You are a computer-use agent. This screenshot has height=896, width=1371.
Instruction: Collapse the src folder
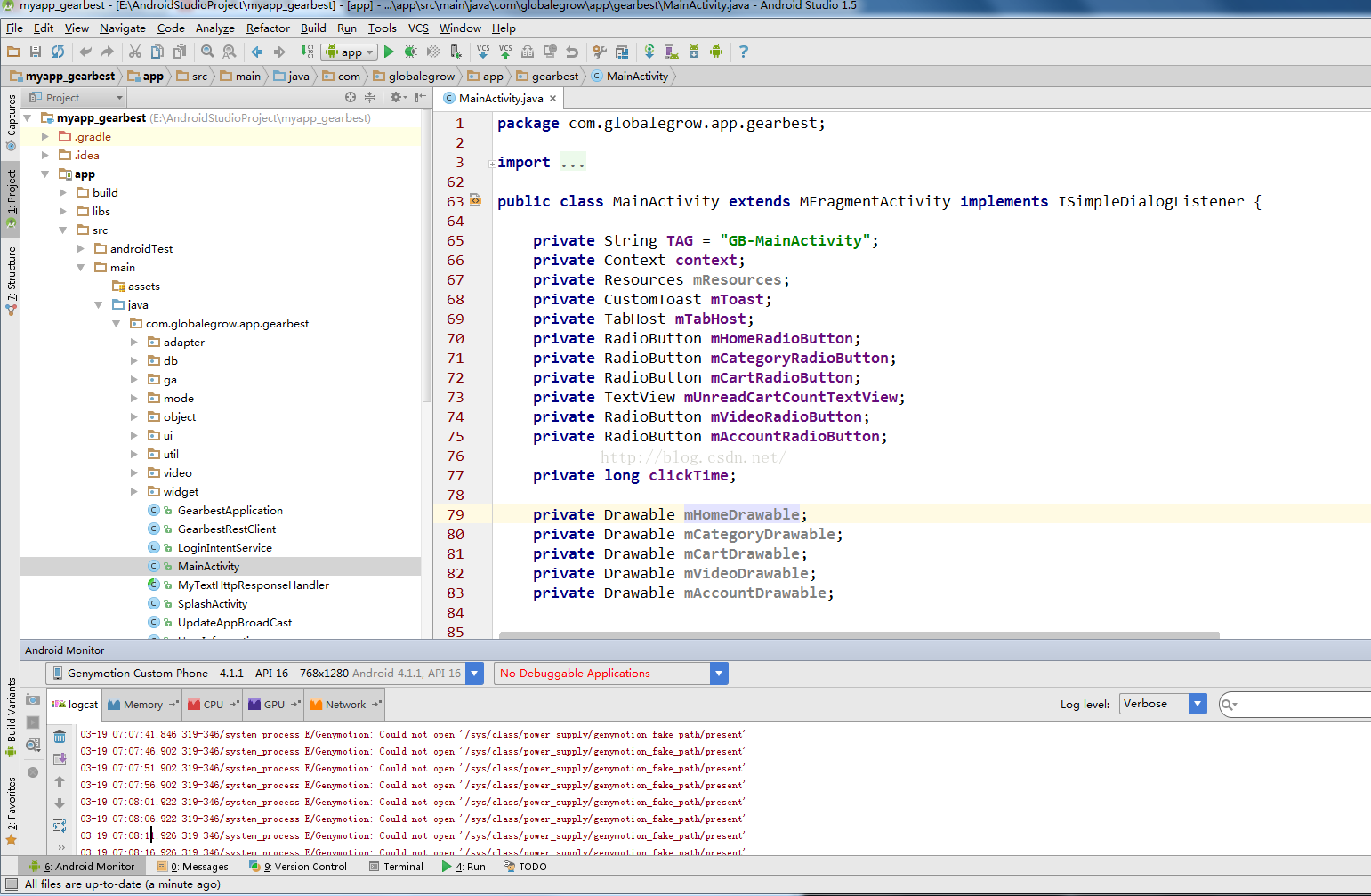pyautogui.click(x=63, y=230)
